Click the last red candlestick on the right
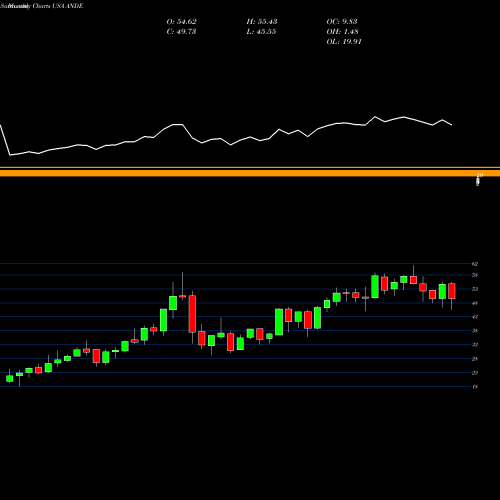 452,291
